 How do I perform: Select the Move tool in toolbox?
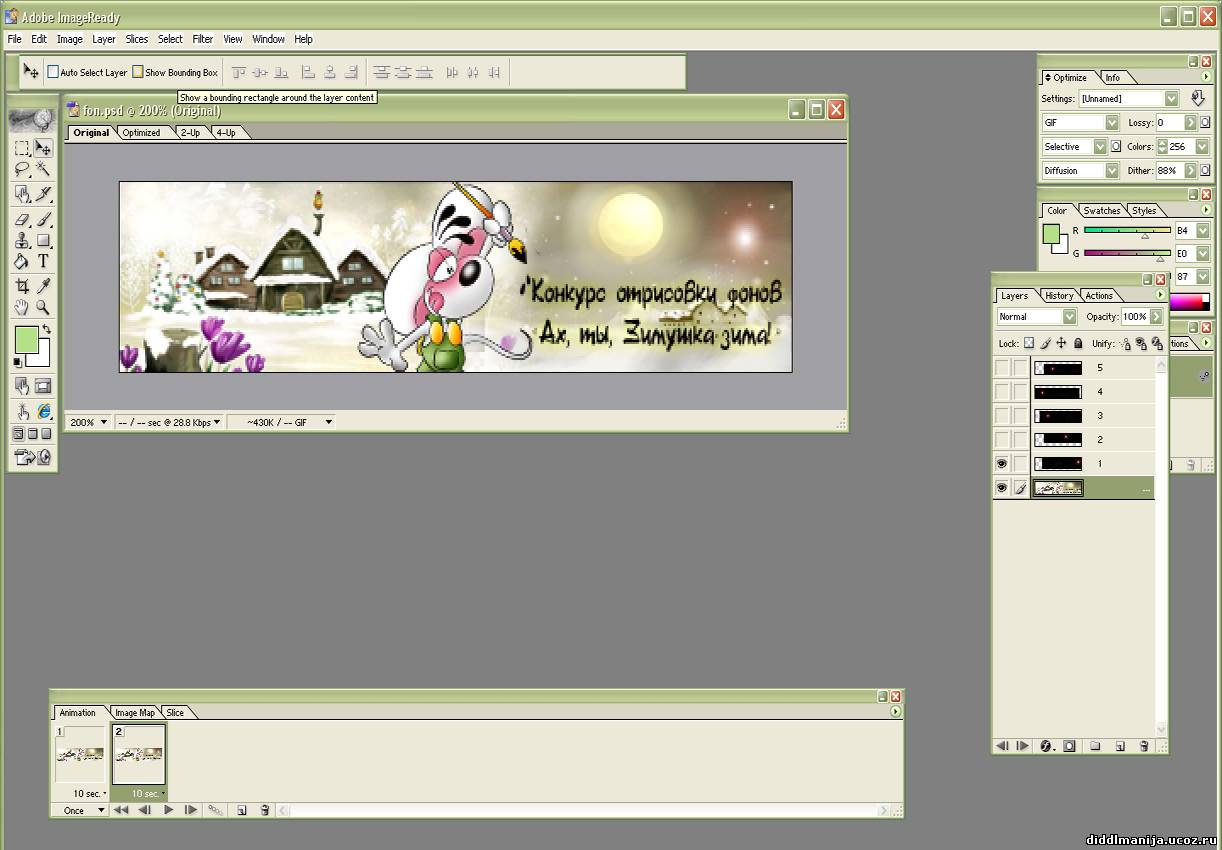point(43,148)
